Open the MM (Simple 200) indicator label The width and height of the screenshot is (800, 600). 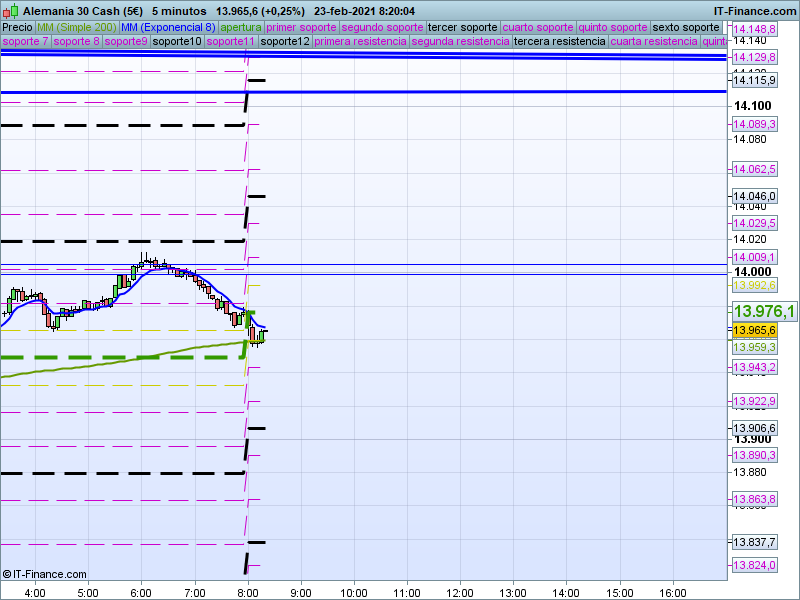(x=70, y=27)
